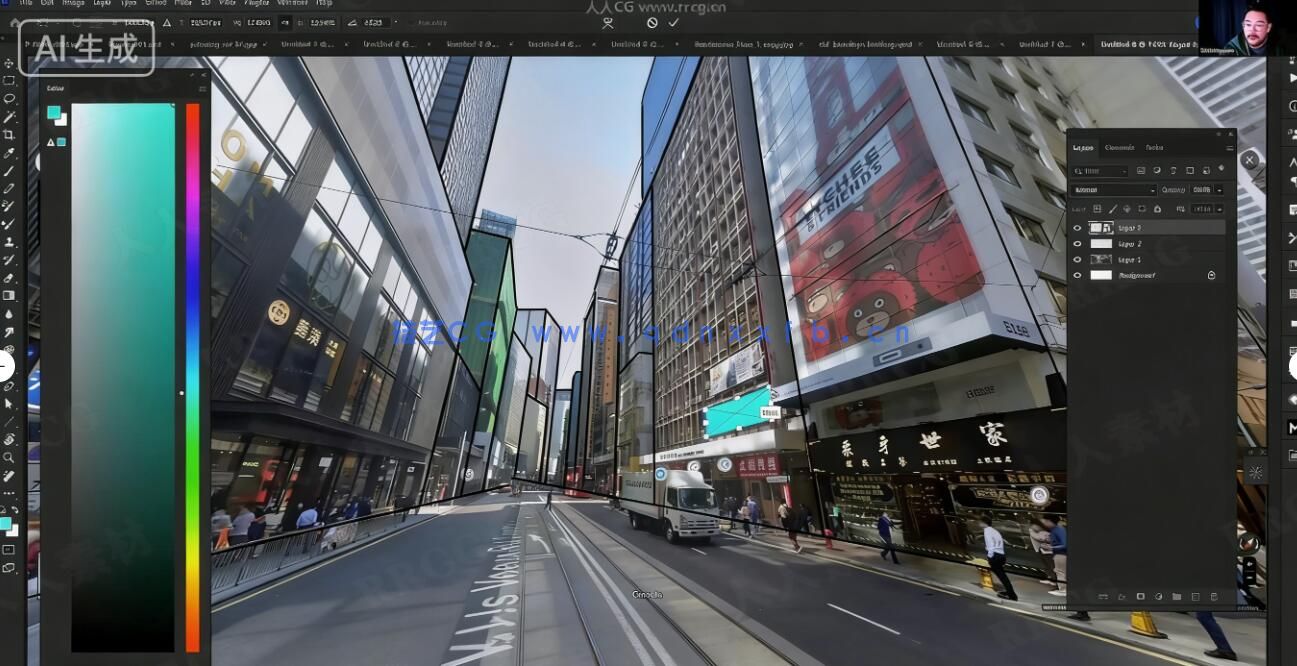1297x666 pixels.
Task: Select the Eyedropper tool
Action: tap(9, 153)
